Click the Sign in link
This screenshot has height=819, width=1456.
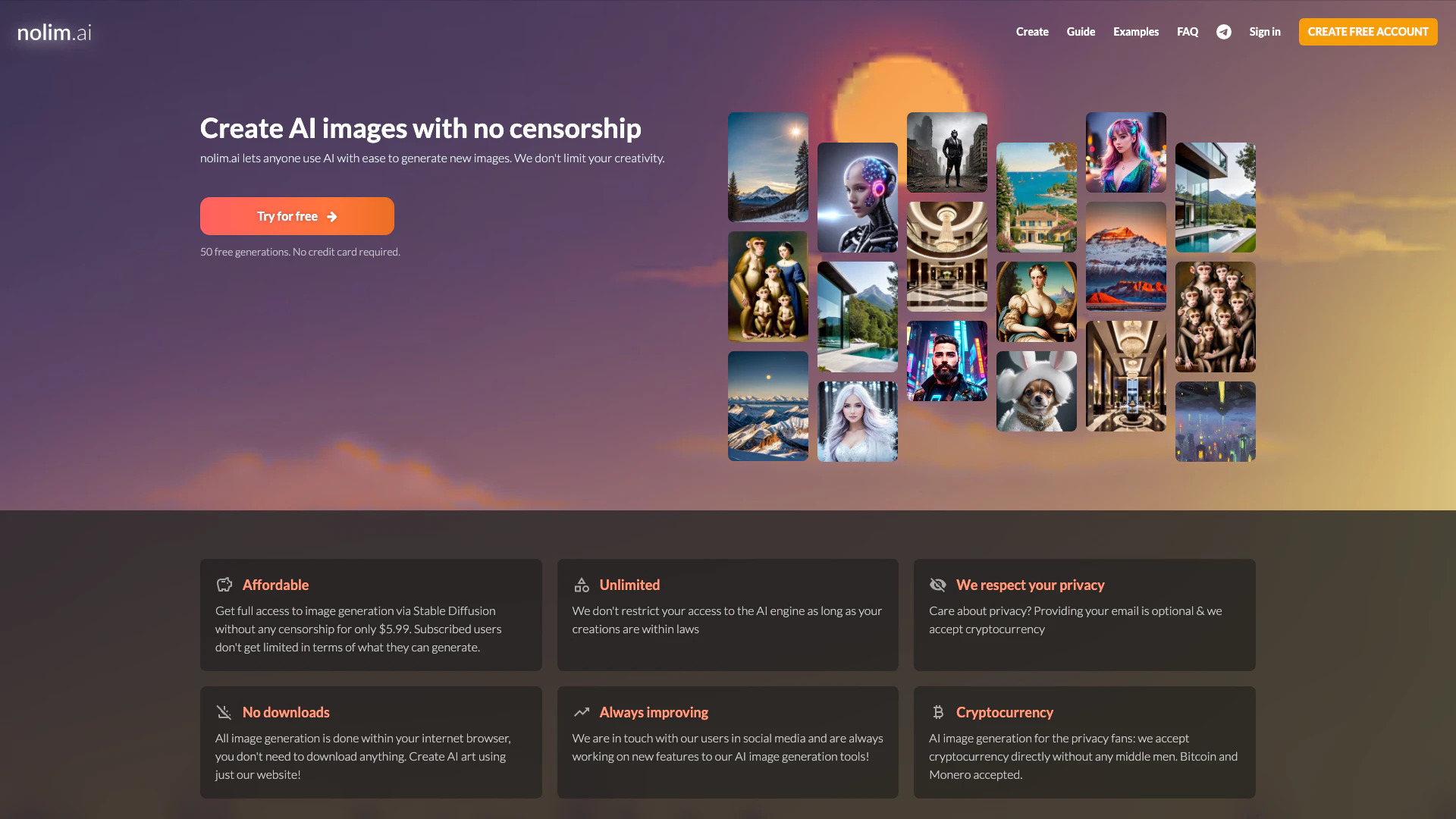(x=1264, y=32)
